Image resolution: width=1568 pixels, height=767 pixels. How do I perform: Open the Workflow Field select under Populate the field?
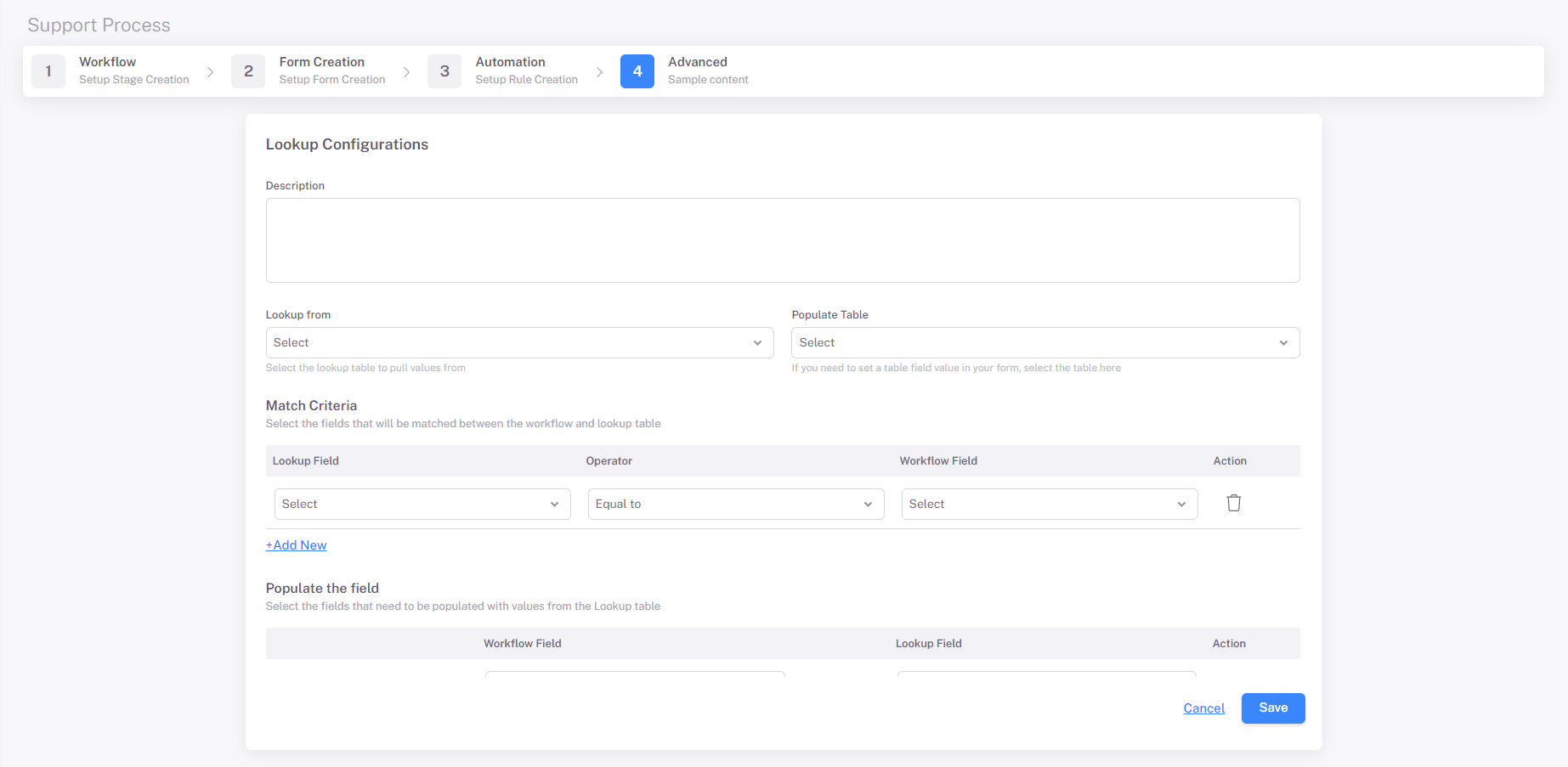(x=634, y=677)
